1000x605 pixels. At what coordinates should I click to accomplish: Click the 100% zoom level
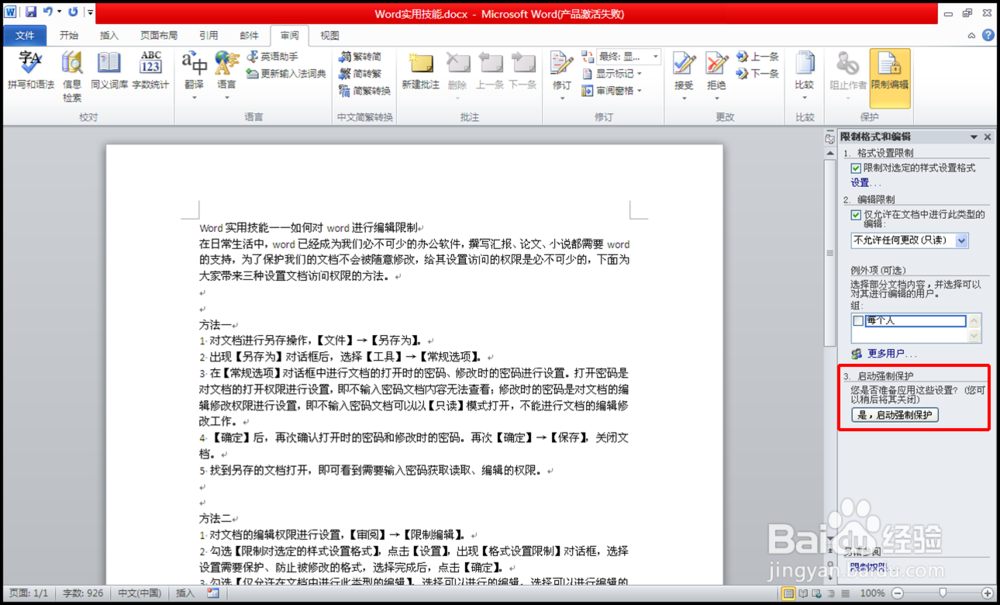coord(873,594)
